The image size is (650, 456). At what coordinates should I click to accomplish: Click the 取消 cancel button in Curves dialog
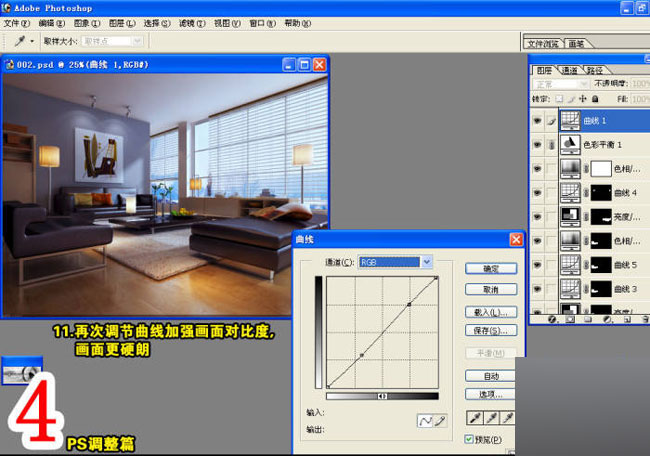[x=491, y=289]
